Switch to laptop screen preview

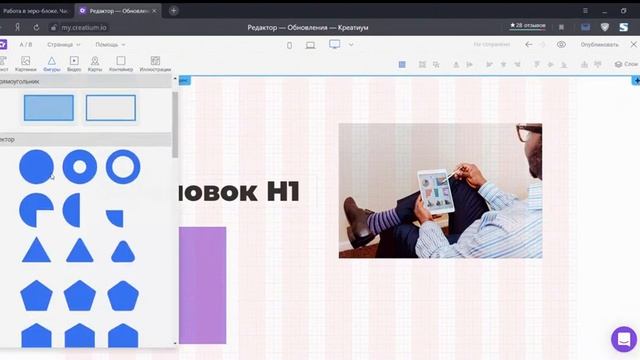(310, 45)
